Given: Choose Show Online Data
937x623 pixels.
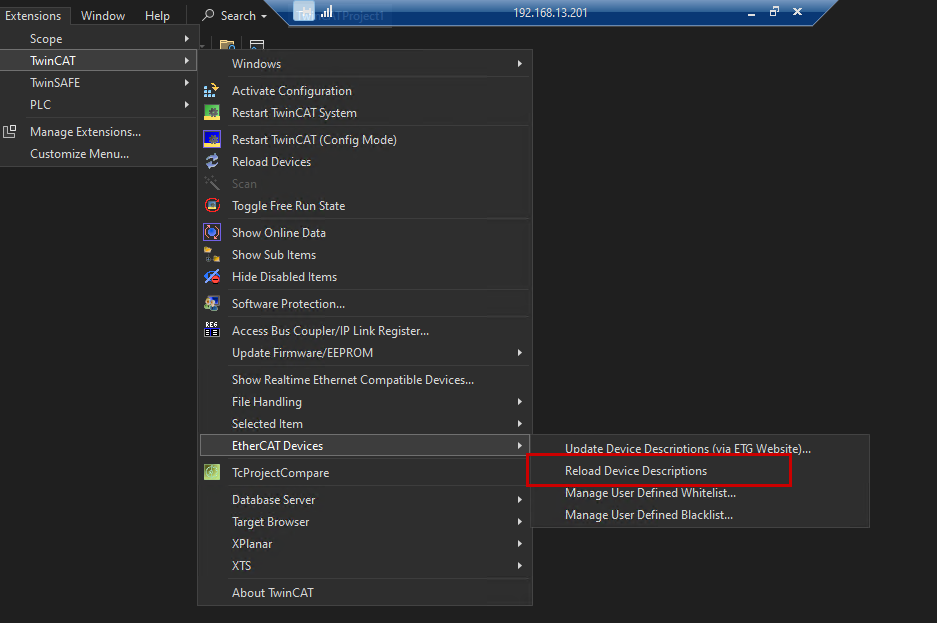Looking at the screenshot, I should pyautogui.click(x=365, y=232).
